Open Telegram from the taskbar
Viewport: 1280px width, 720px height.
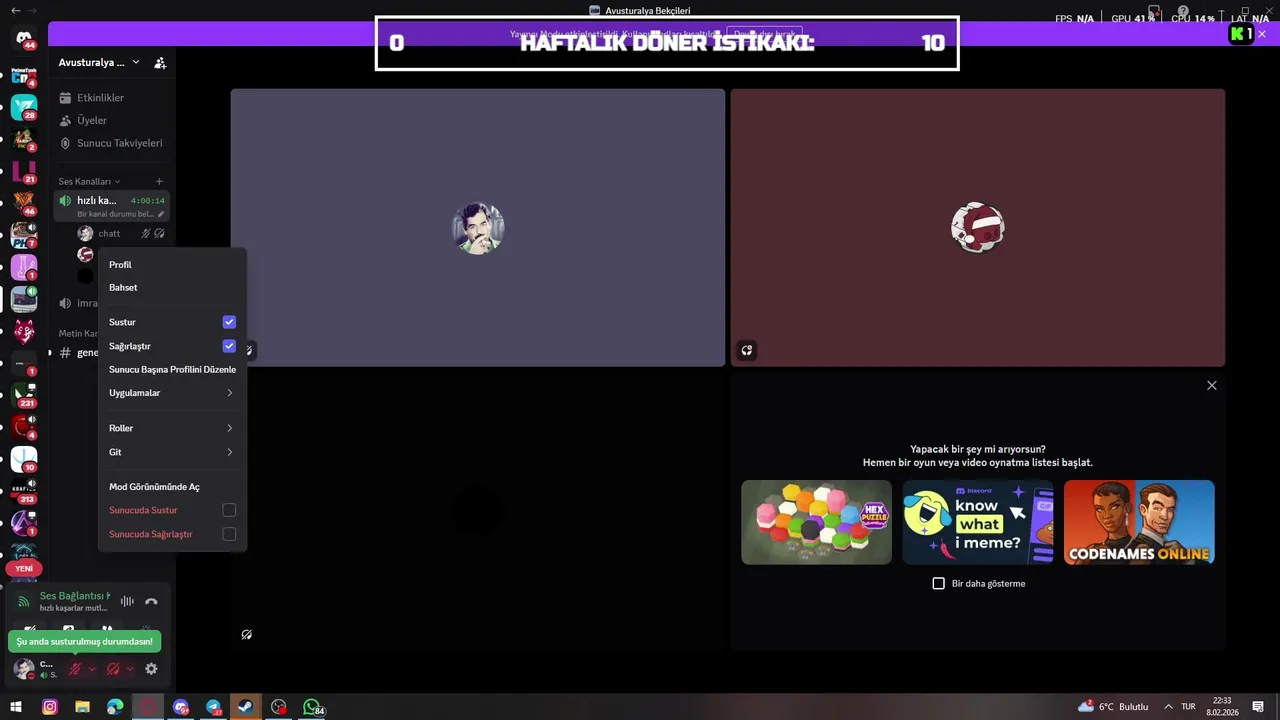(x=213, y=707)
